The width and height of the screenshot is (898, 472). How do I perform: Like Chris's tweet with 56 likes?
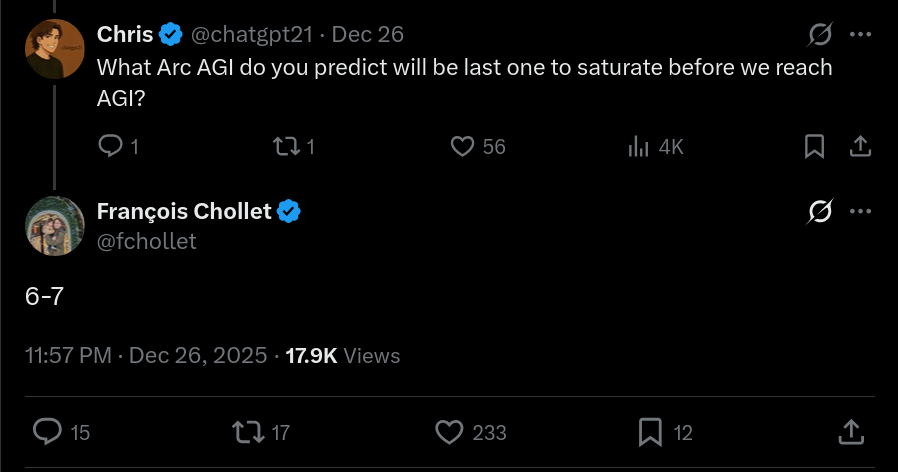coord(462,147)
